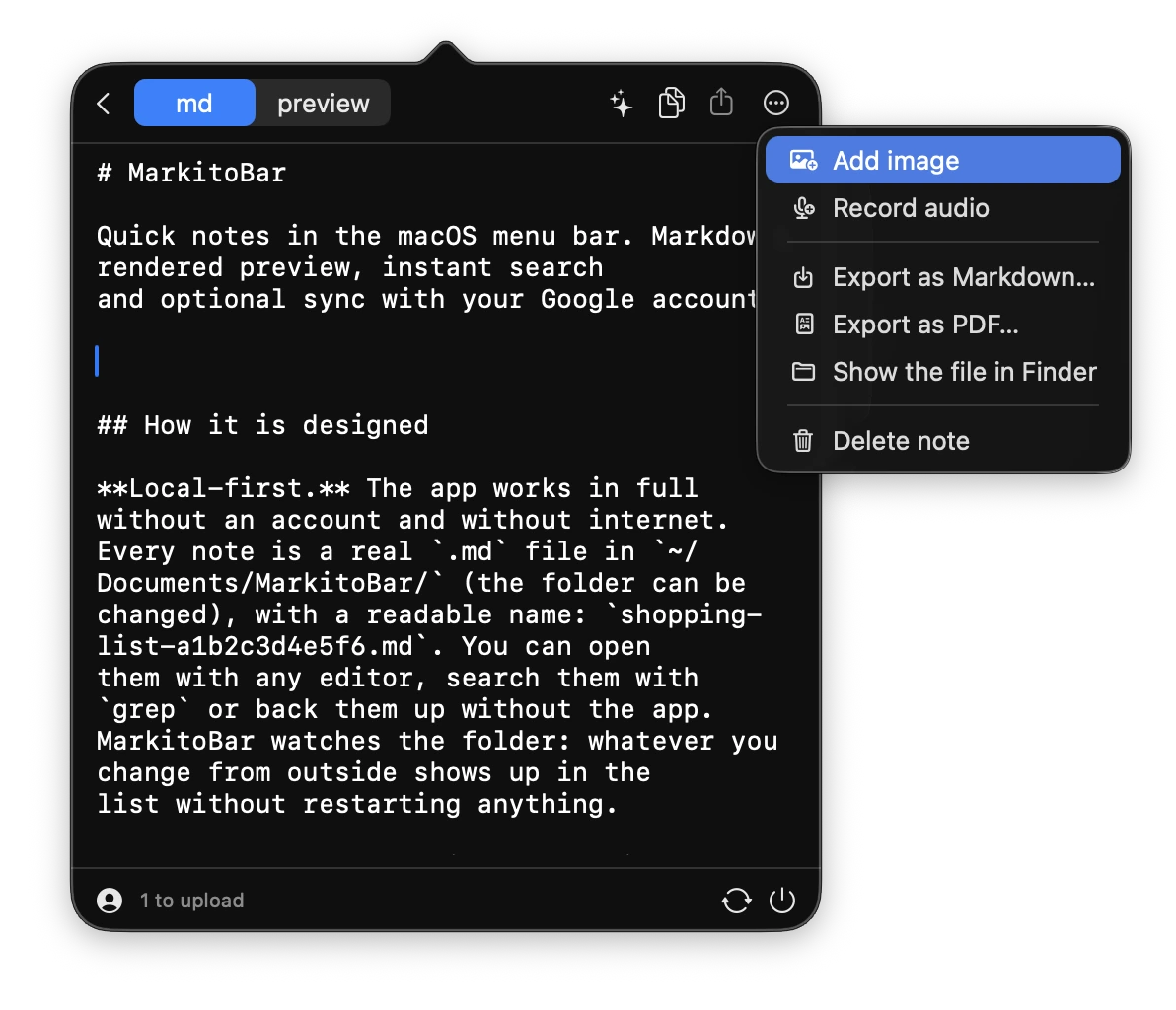This screenshot has width=1176, height=1010.
Task: Choose Delete note from the menu
Action: [943, 441]
